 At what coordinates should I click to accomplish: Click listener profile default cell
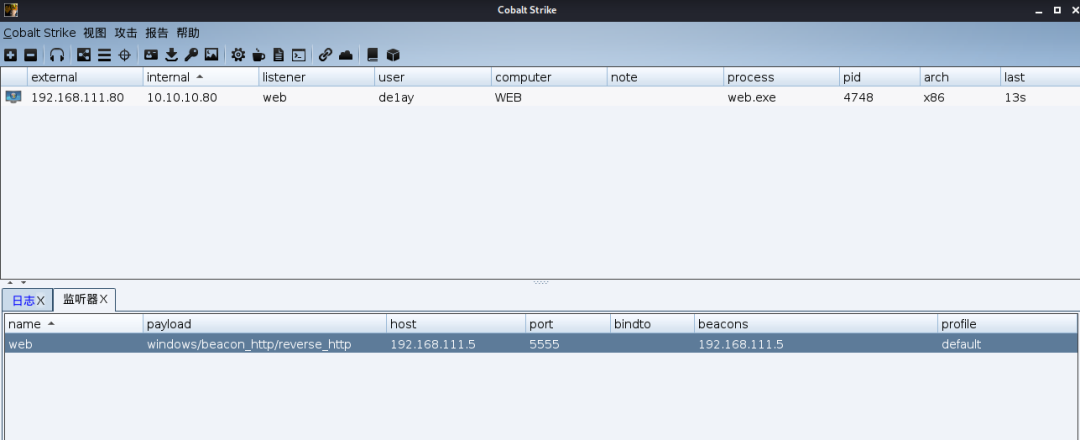click(x=961, y=344)
